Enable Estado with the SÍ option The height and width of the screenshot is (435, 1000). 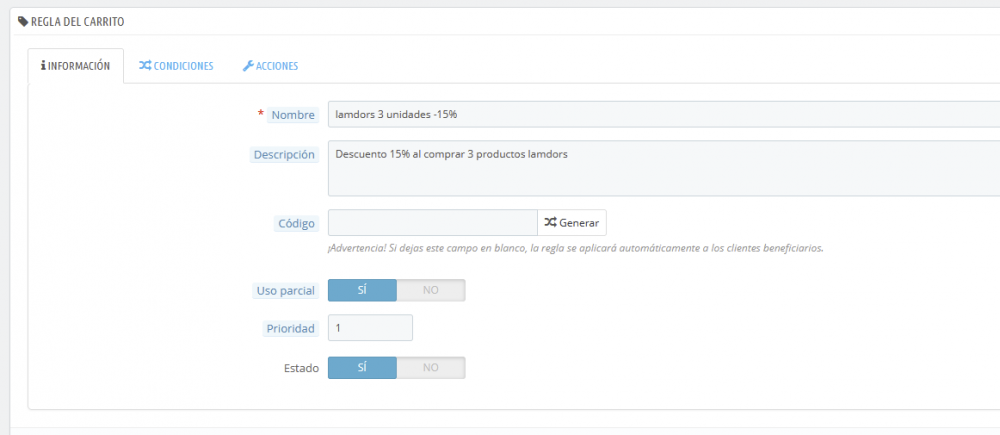pyautogui.click(x=362, y=368)
